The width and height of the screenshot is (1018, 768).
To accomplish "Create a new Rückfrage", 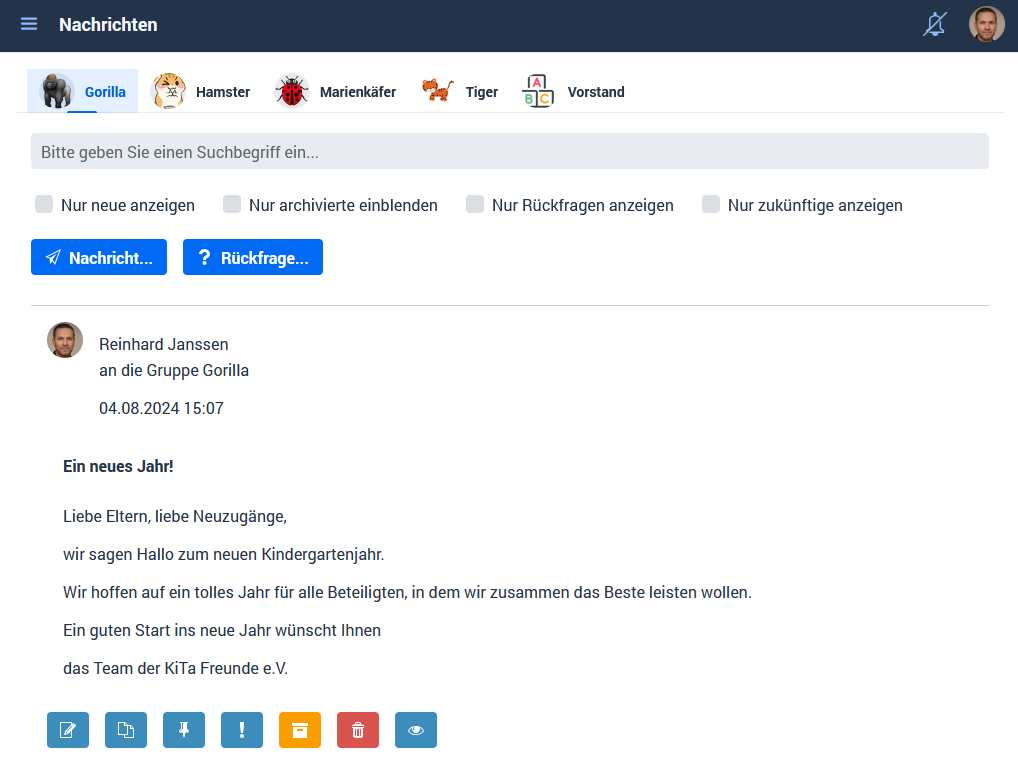I will click(253, 257).
